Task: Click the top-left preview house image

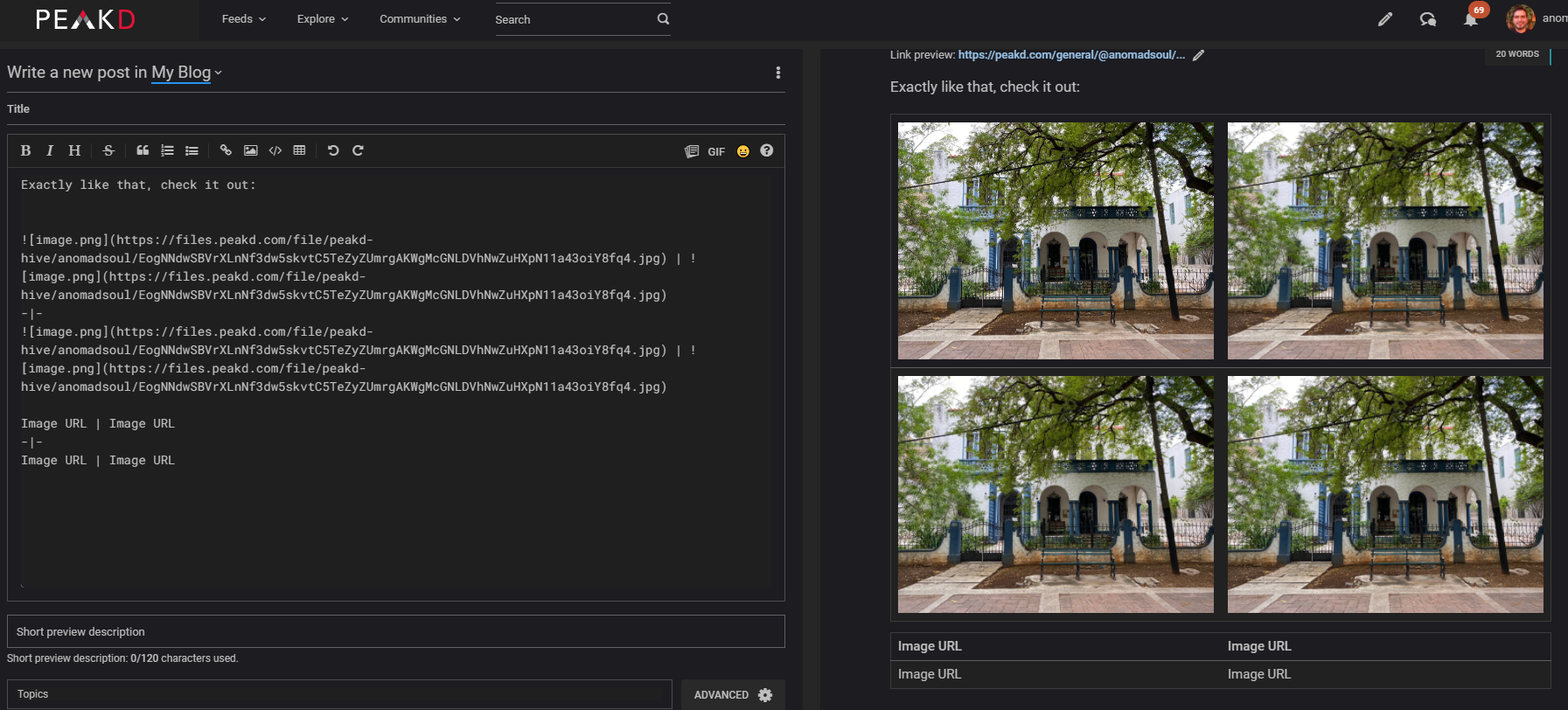Action: [x=1056, y=240]
